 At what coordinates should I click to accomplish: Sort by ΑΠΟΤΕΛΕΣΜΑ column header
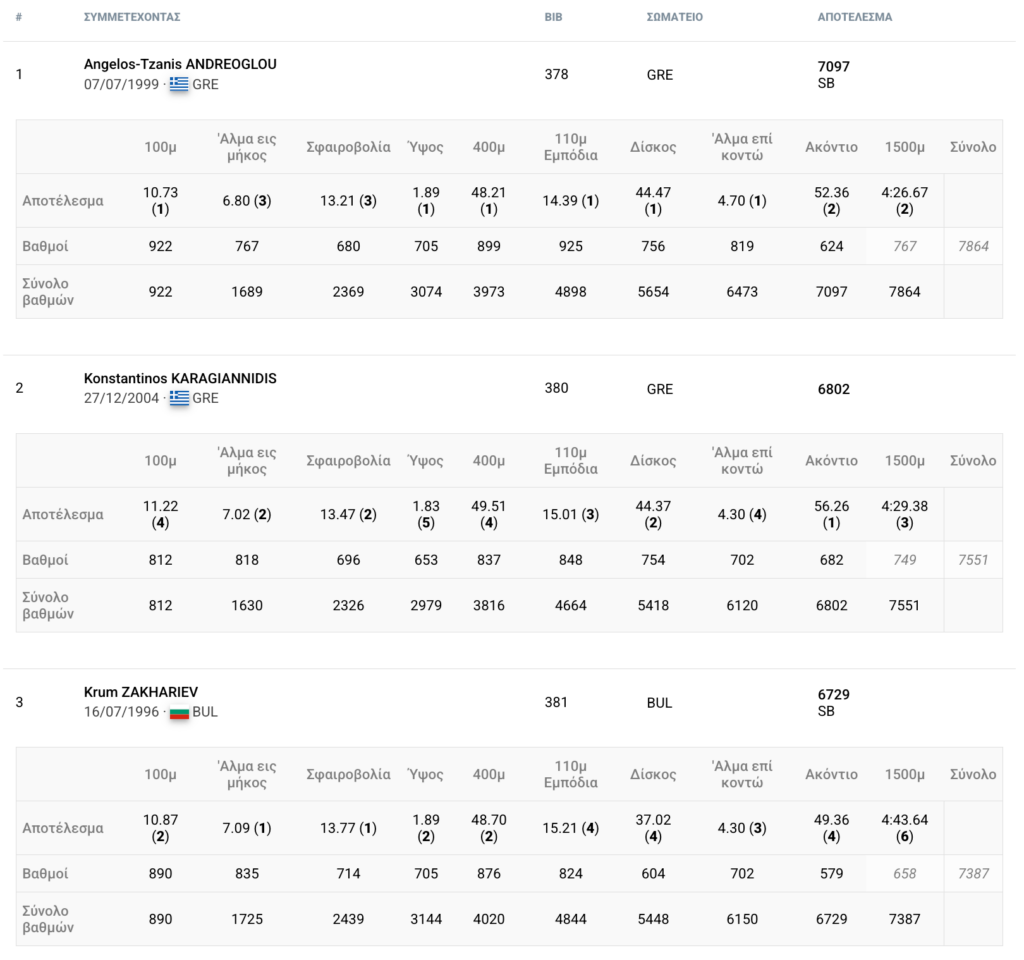(855, 17)
